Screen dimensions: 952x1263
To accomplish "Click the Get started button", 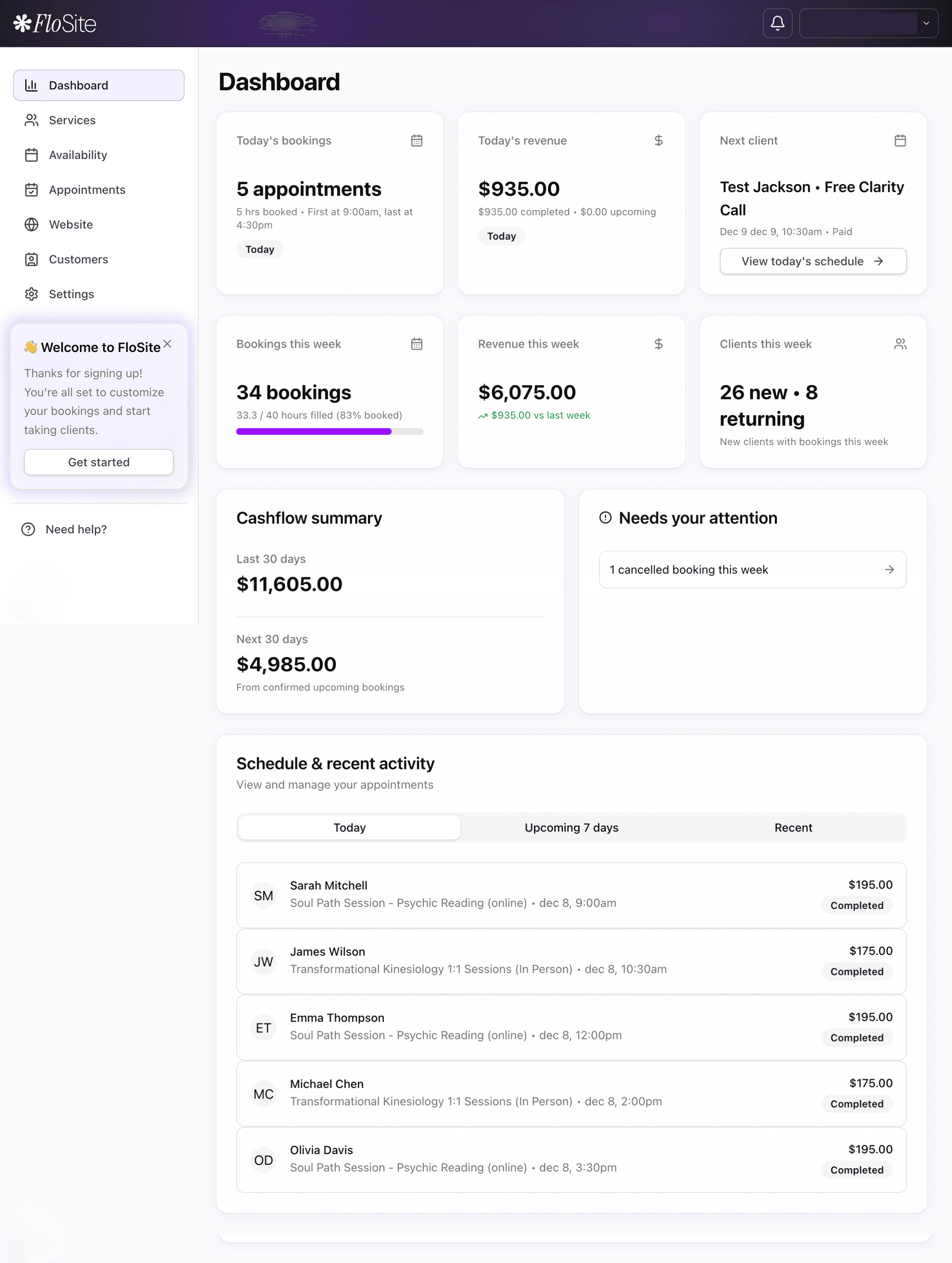I will [99, 462].
